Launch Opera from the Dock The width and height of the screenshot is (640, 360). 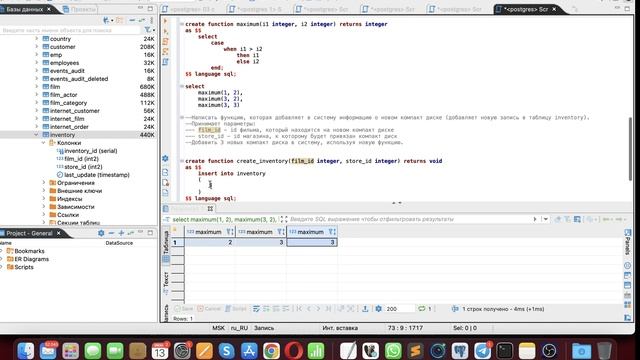[294, 351]
